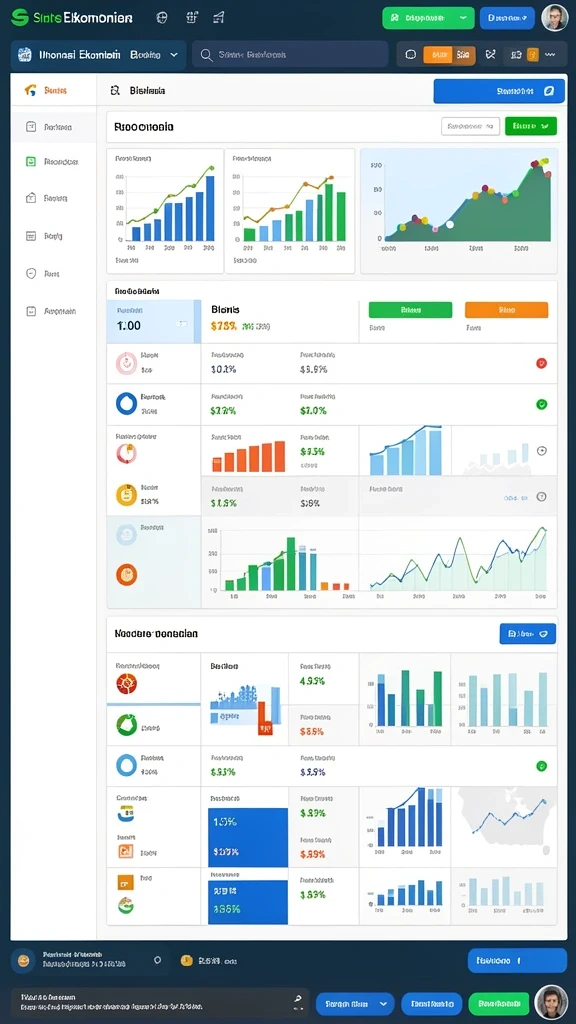Expand the small green dropdown button
This screenshot has width=576, height=1024.
pos(531,126)
